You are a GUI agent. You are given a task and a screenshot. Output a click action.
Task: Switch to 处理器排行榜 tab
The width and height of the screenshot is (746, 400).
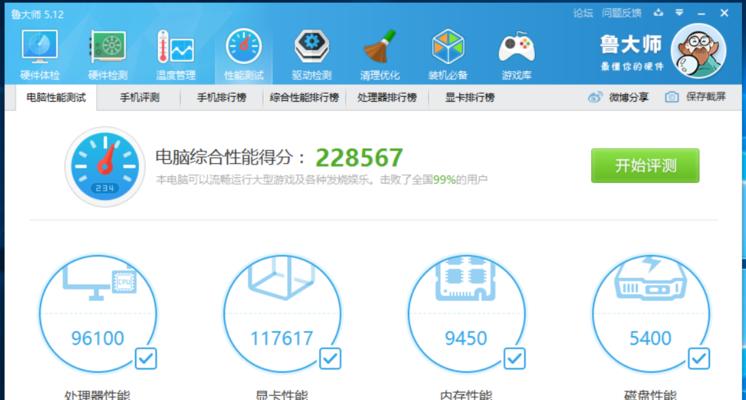coord(387,98)
